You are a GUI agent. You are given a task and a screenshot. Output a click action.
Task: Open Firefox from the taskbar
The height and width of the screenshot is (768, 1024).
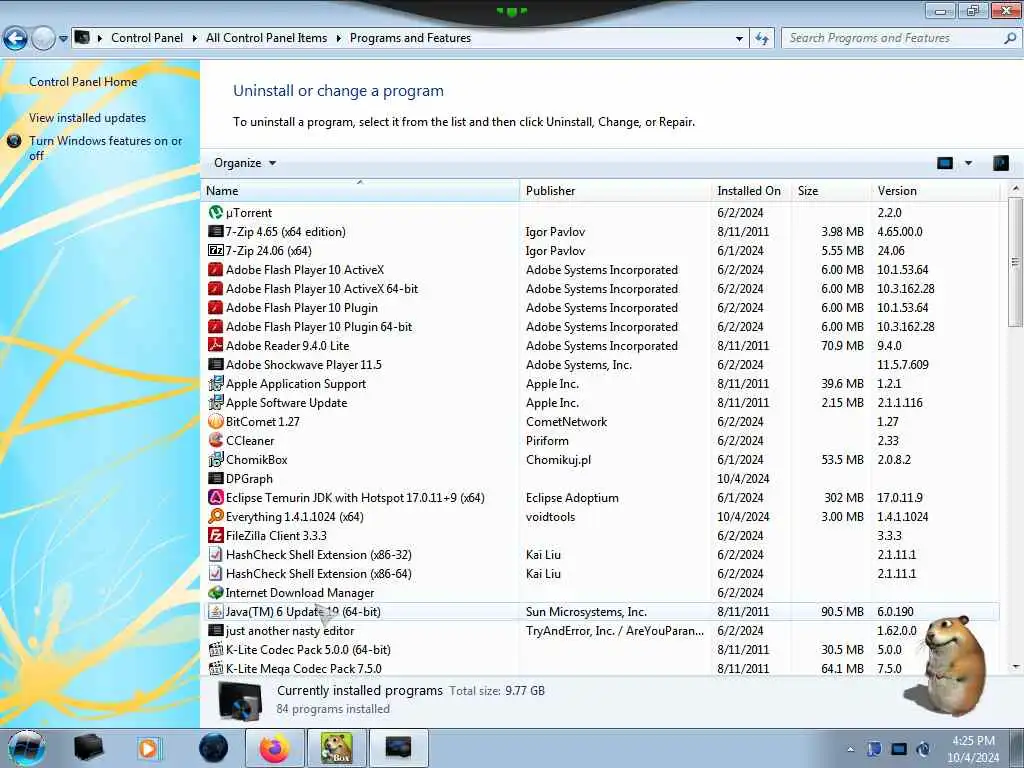tap(275, 748)
